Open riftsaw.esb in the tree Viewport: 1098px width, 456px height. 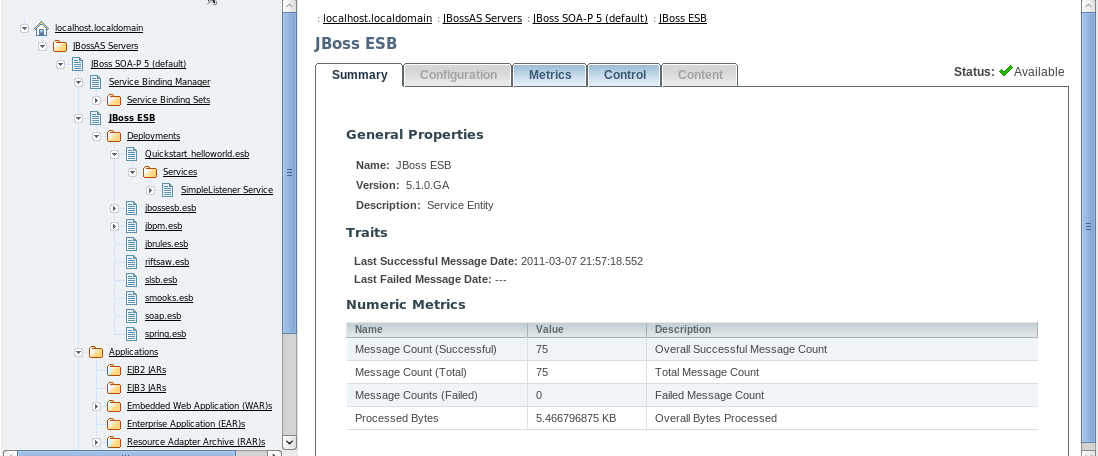[x=166, y=262]
